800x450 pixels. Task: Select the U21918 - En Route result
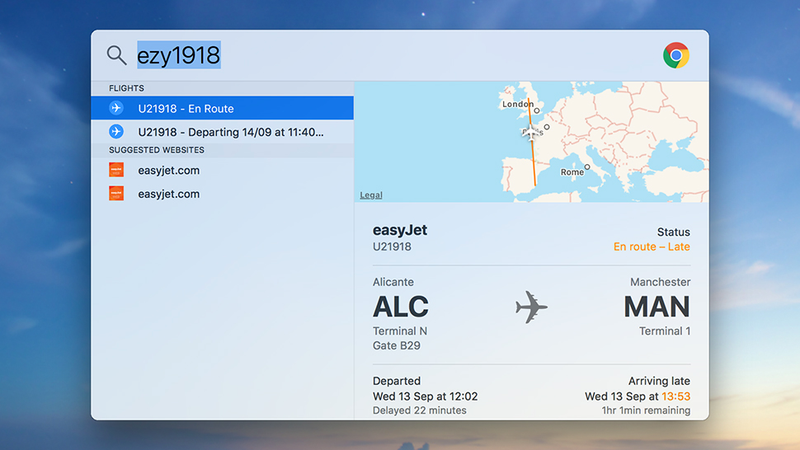pyautogui.click(x=222, y=108)
